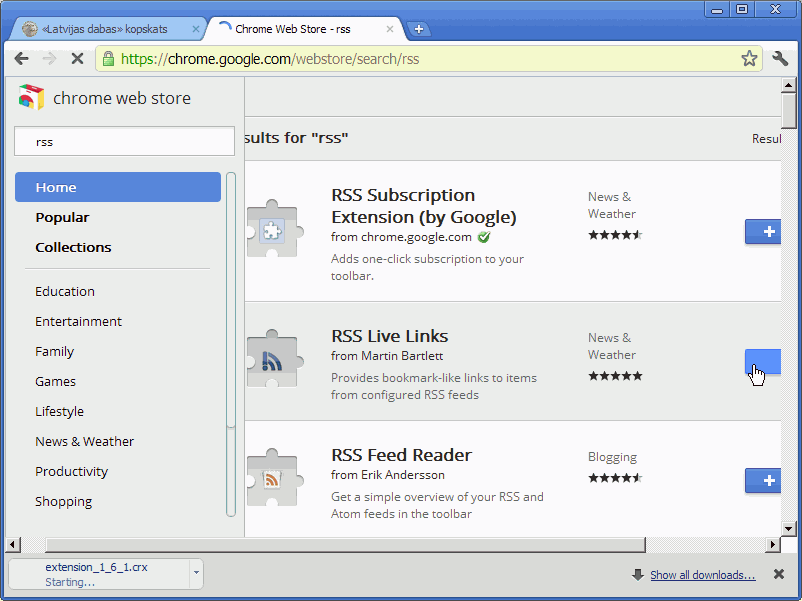Viewport: 802px width, 601px height.
Task: Click the rss search field
Action: [x=124, y=142]
